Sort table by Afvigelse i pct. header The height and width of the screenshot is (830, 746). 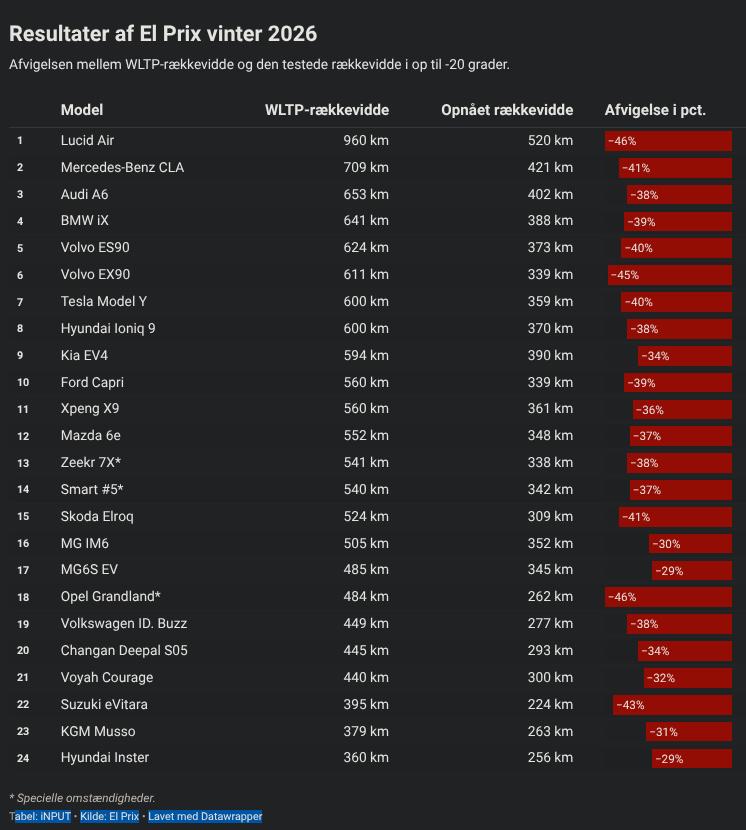coord(655,110)
